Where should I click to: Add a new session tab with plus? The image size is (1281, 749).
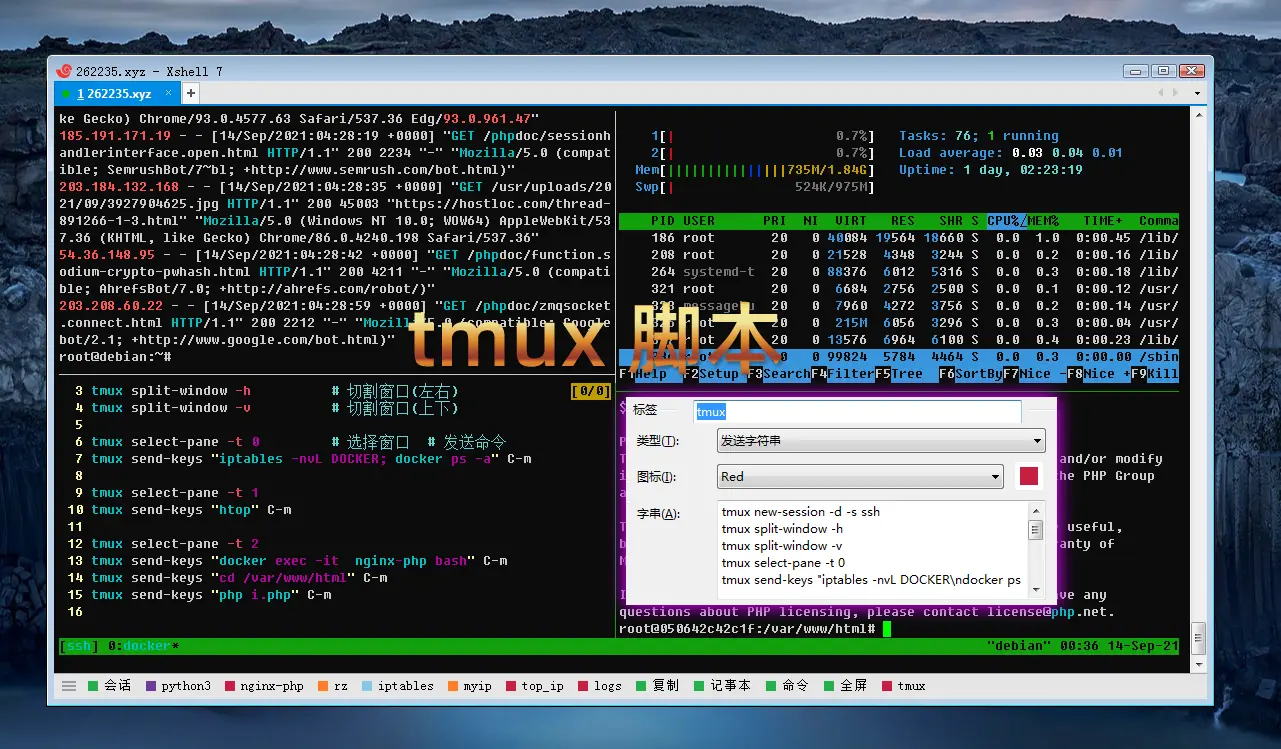190,93
